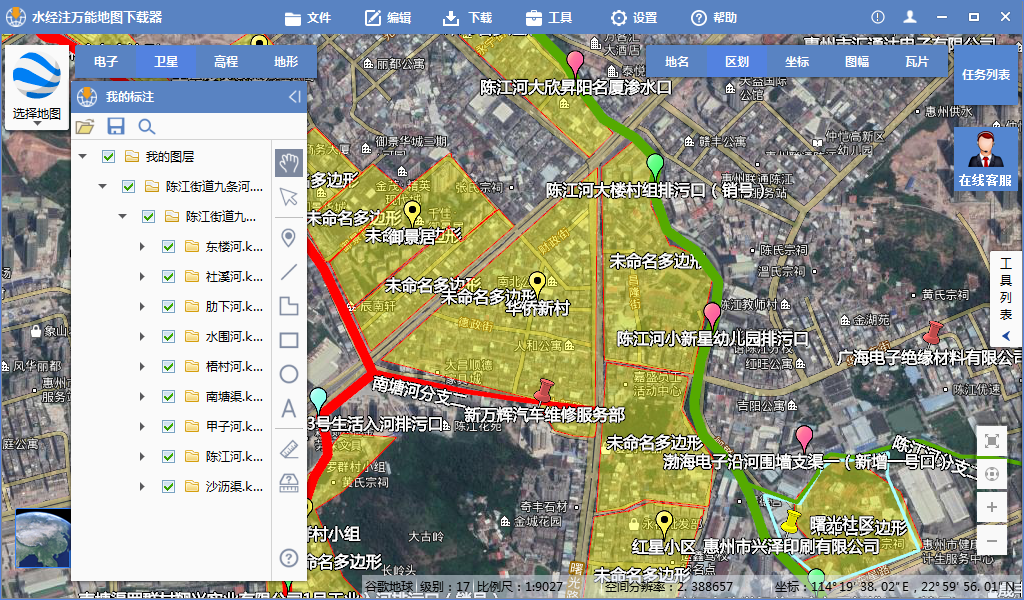Select the rectangle drawing tool

288,340
